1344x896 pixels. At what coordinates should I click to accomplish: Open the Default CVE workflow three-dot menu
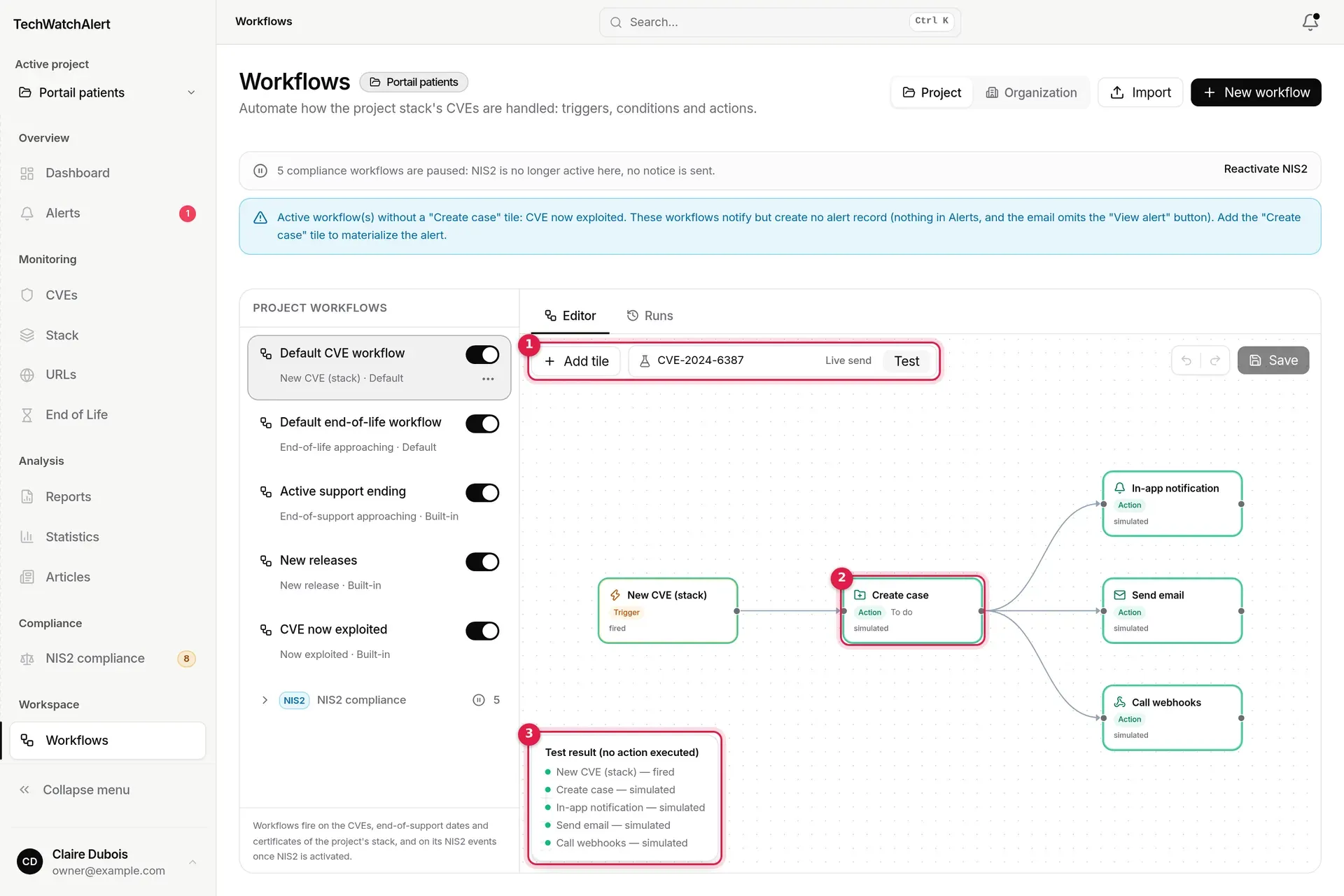click(488, 379)
